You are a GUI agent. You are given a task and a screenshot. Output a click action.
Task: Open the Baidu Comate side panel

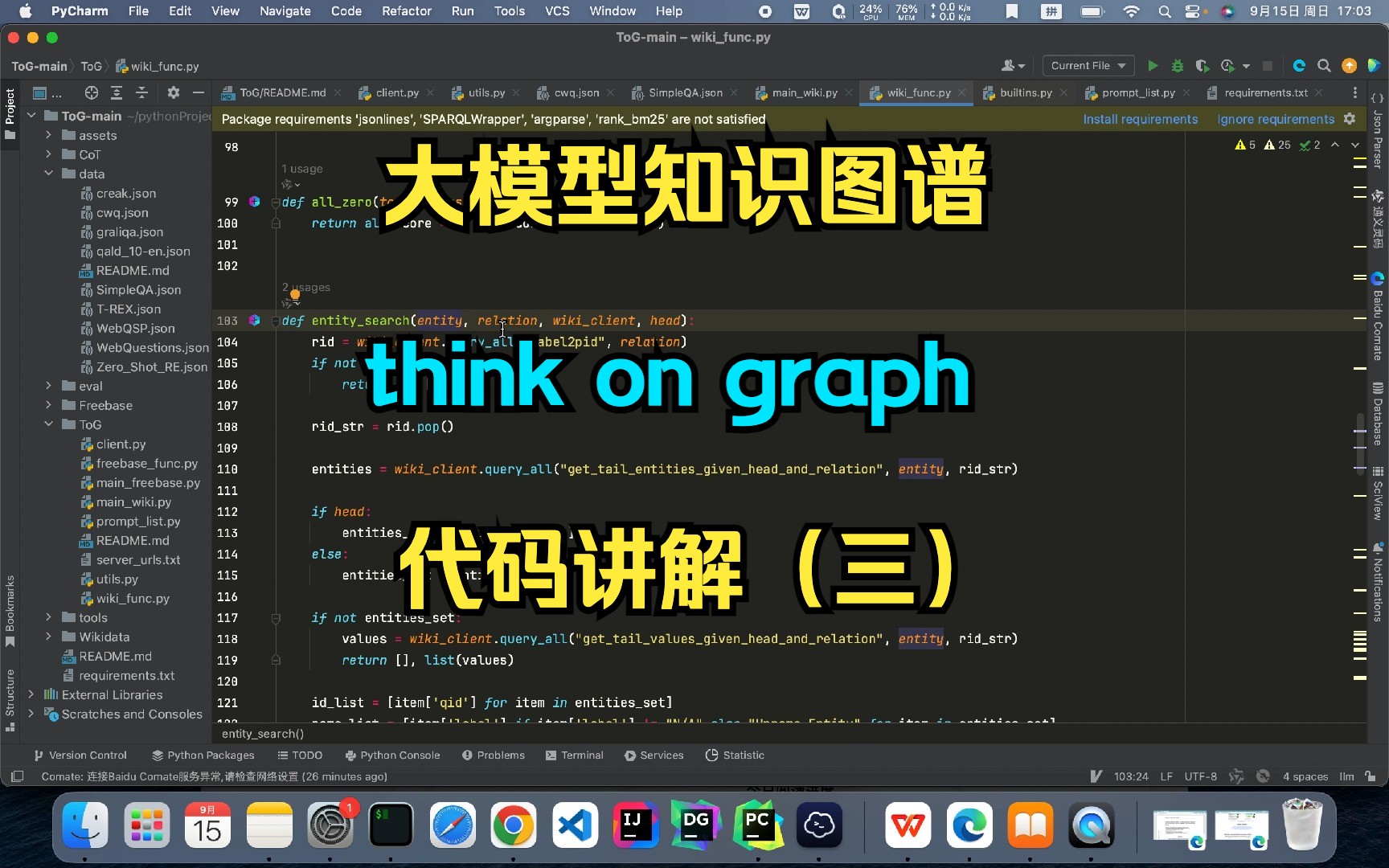click(1378, 317)
